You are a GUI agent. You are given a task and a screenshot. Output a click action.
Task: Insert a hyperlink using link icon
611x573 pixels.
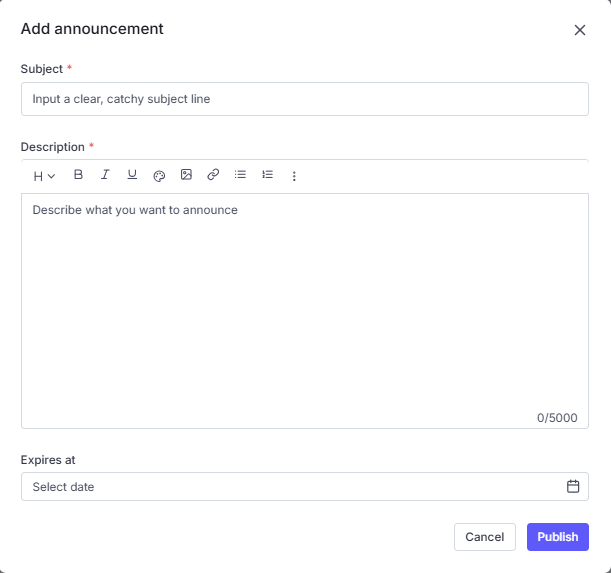213,175
